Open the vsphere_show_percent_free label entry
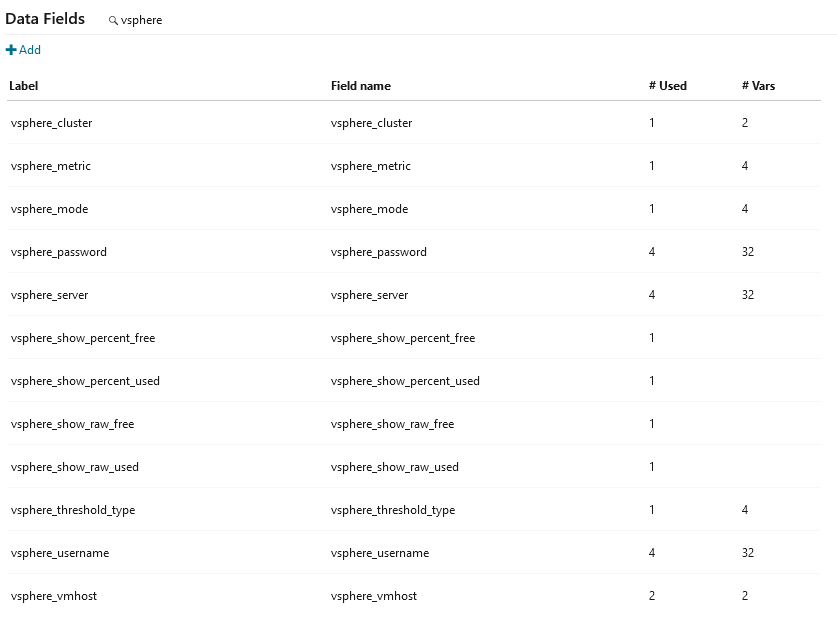The height and width of the screenshot is (624, 837). click(x=83, y=338)
